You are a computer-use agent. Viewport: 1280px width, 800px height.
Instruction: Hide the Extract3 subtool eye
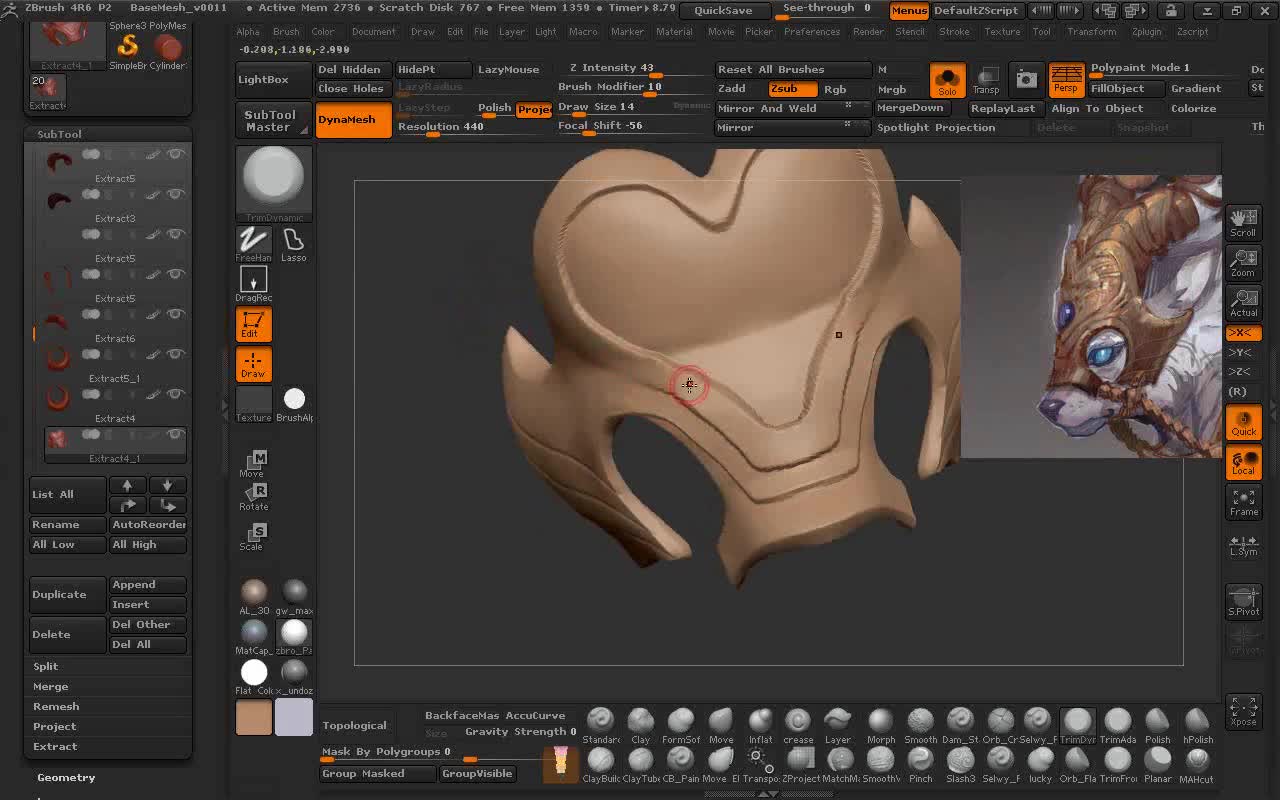tap(176, 193)
